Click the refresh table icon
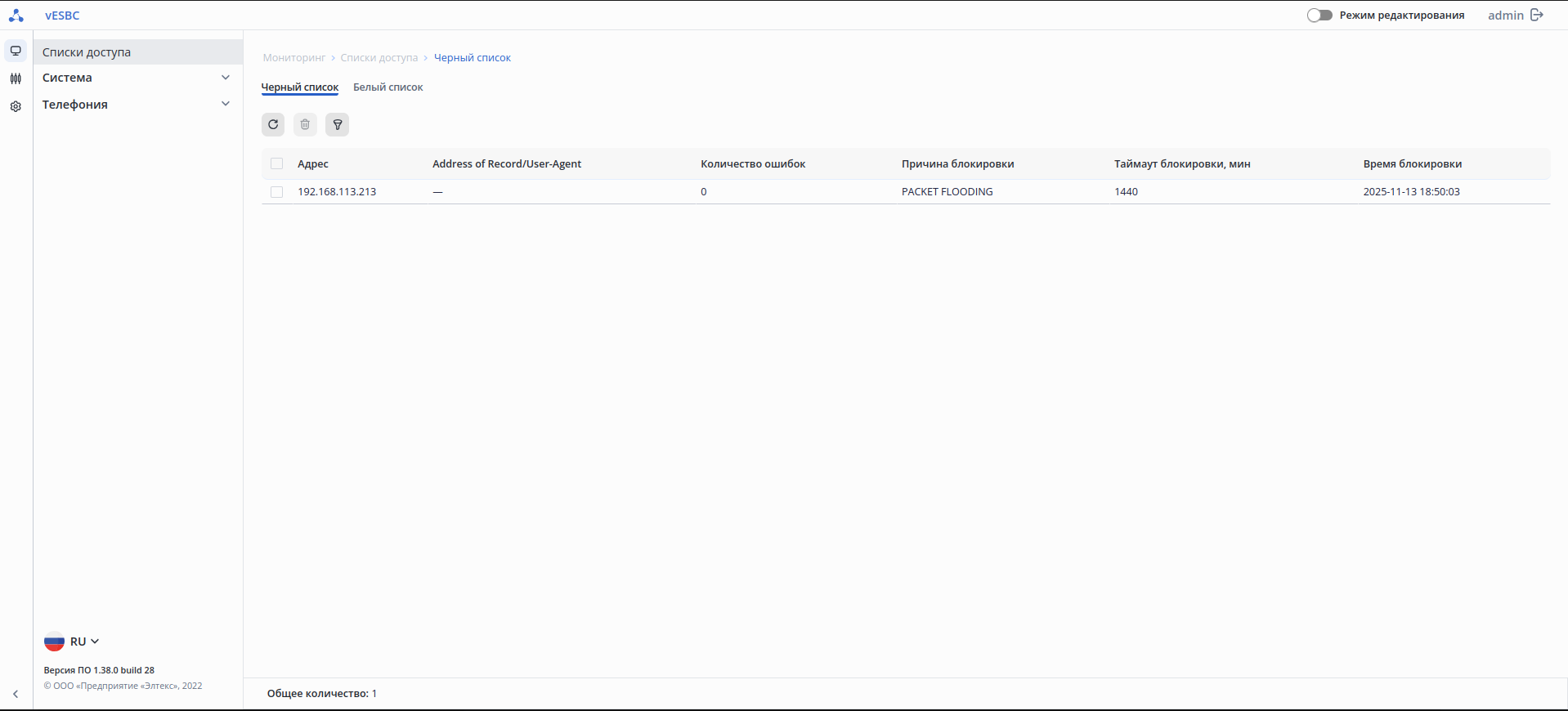 [273, 124]
